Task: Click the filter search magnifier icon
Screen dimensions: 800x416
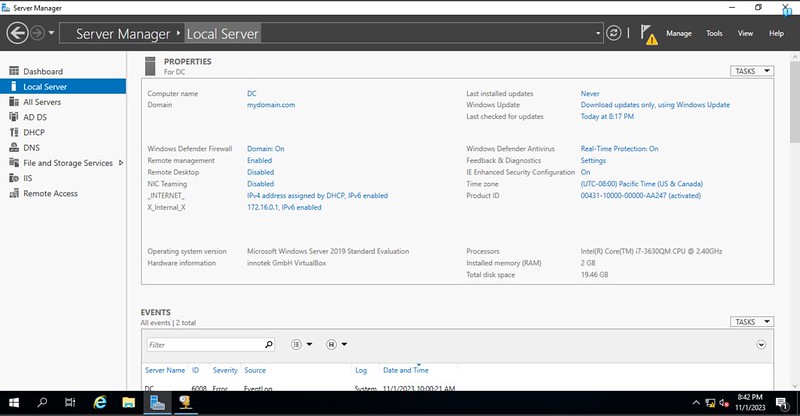Action: pyautogui.click(x=269, y=345)
